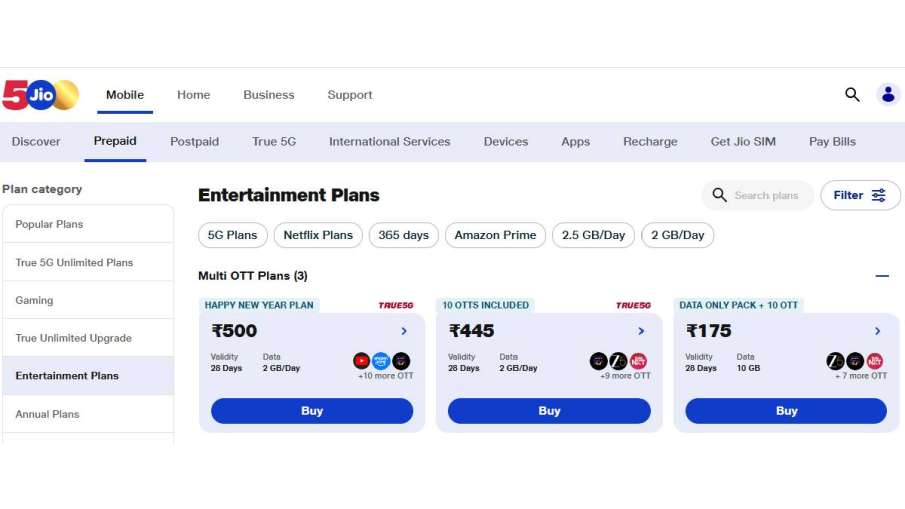Click the OTT app icons on ₹500 plan
Screen dimensions: 905x509
[x=381, y=361]
